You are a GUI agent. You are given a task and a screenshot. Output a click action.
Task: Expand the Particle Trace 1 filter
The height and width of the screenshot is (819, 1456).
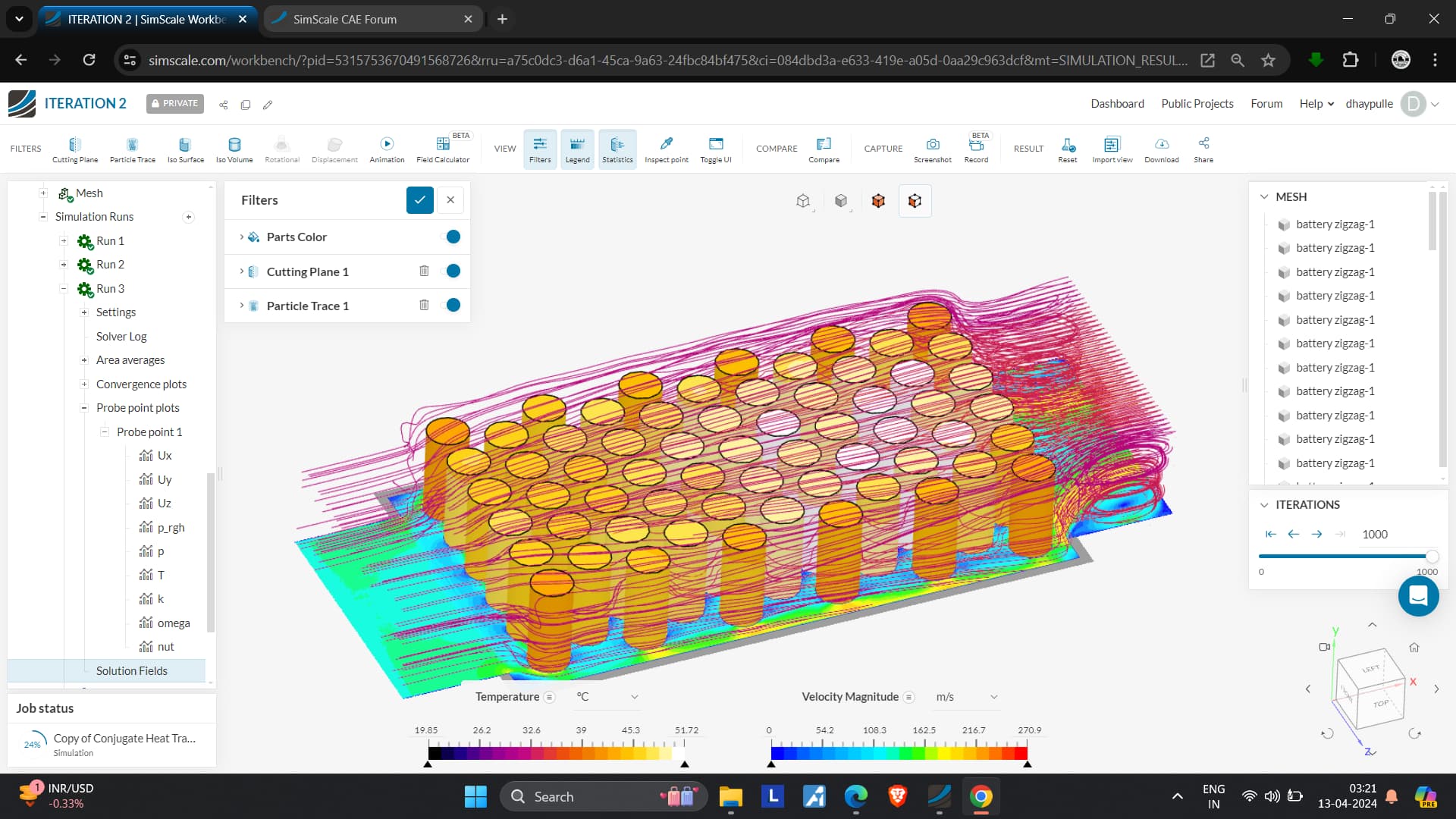click(242, 306)
